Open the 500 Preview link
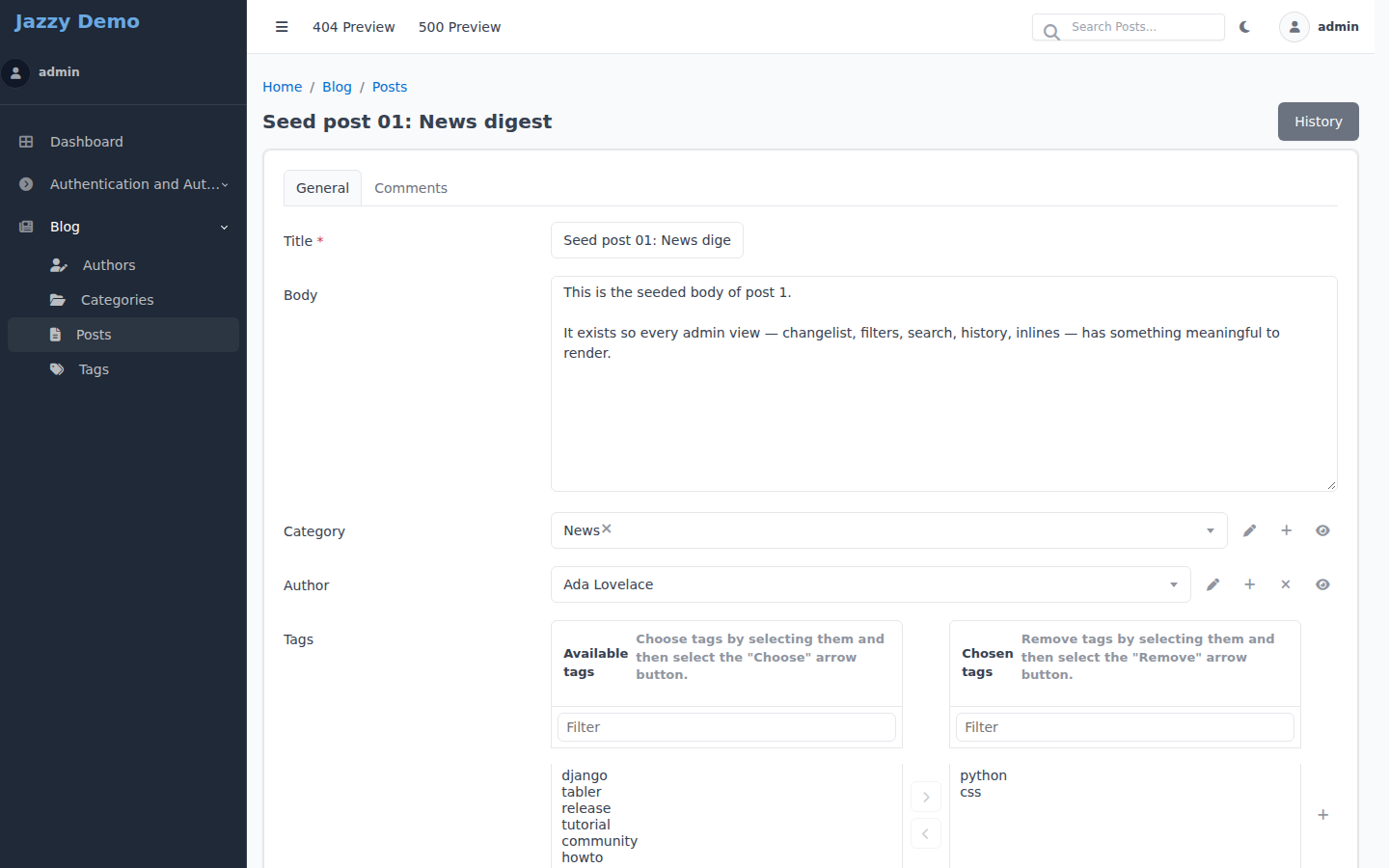This screenshot has height=868, width=1389. pyautogui.click(x=459, y=27)
